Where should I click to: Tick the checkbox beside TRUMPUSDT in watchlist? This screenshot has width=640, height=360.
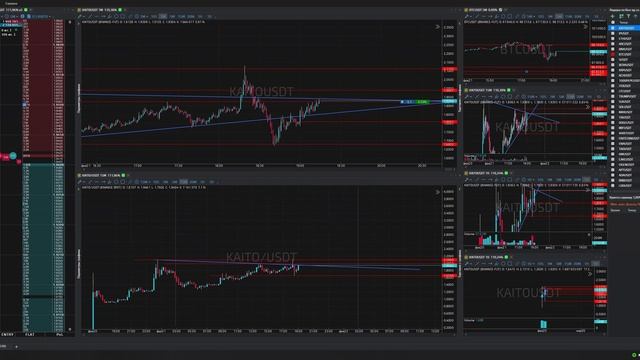pyautogui.click(x=613, y=96)
